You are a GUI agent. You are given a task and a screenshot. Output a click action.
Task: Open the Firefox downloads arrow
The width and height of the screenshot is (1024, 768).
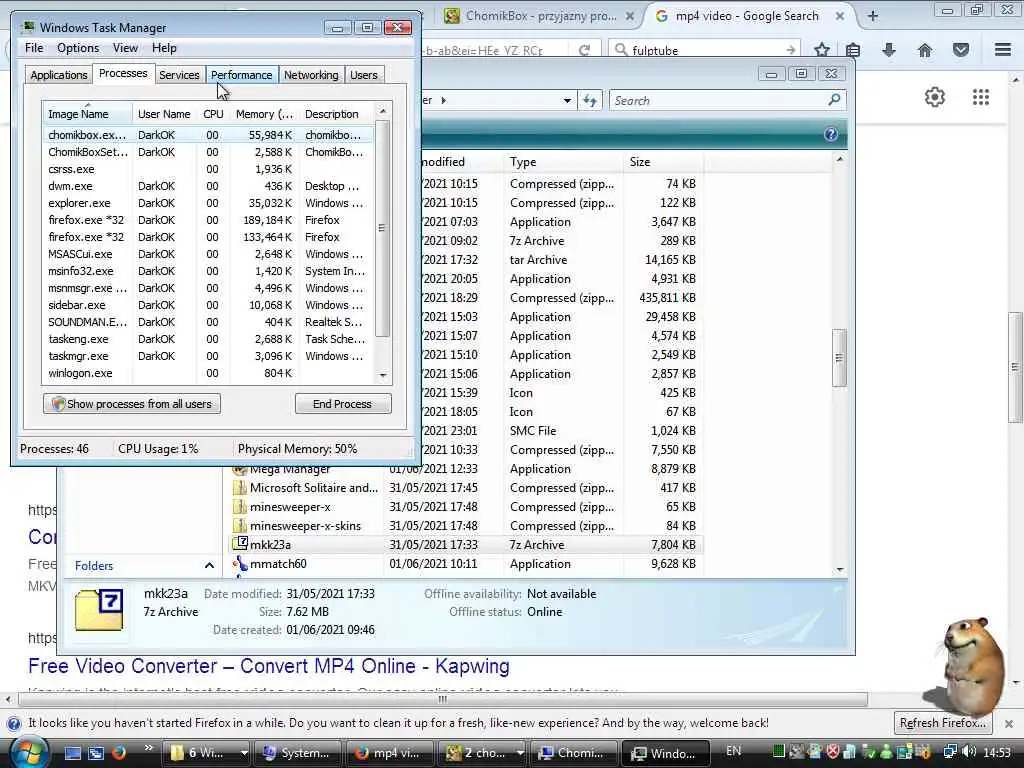[x=889, y=50]
